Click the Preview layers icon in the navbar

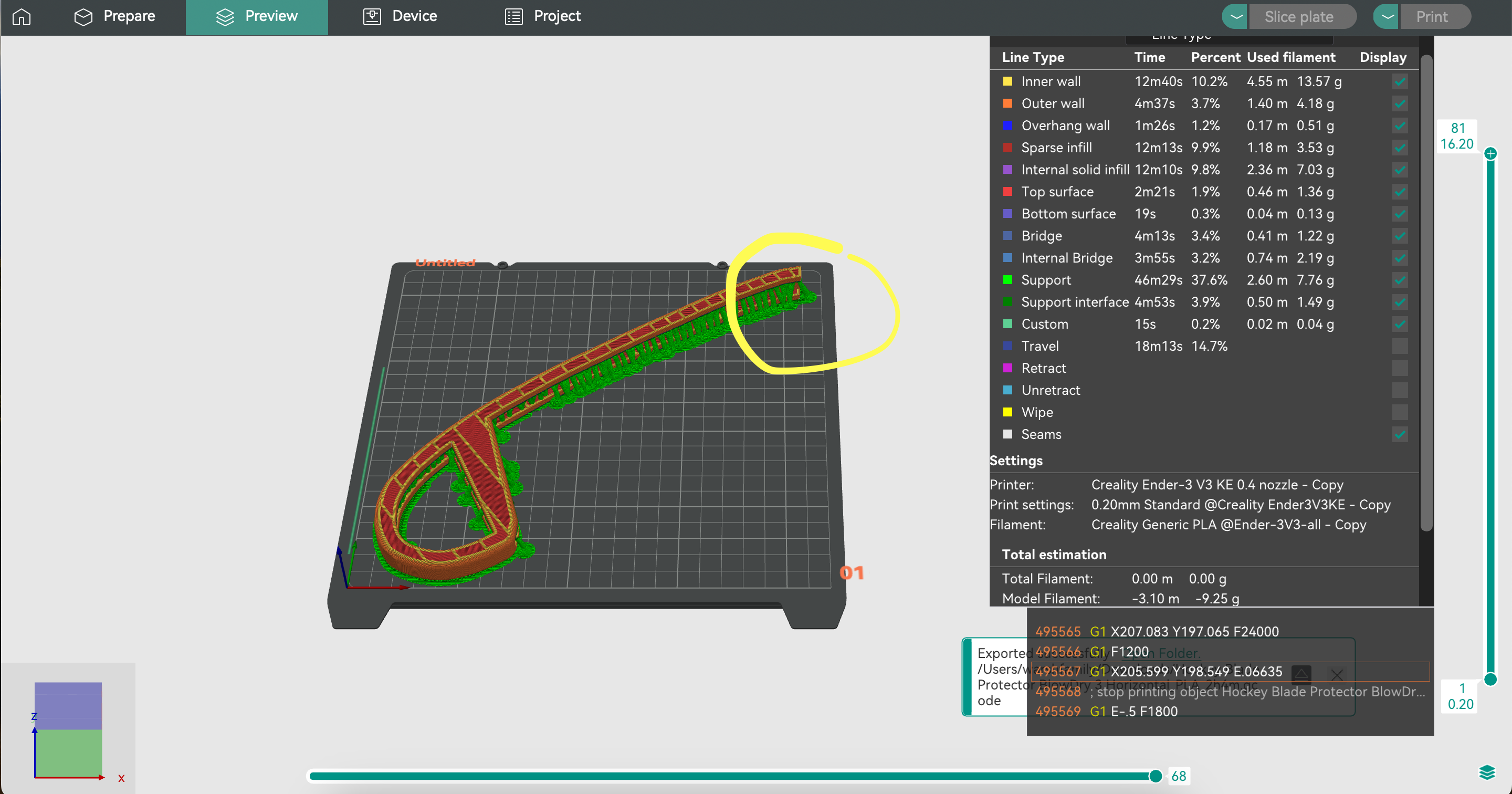(225, 16)
